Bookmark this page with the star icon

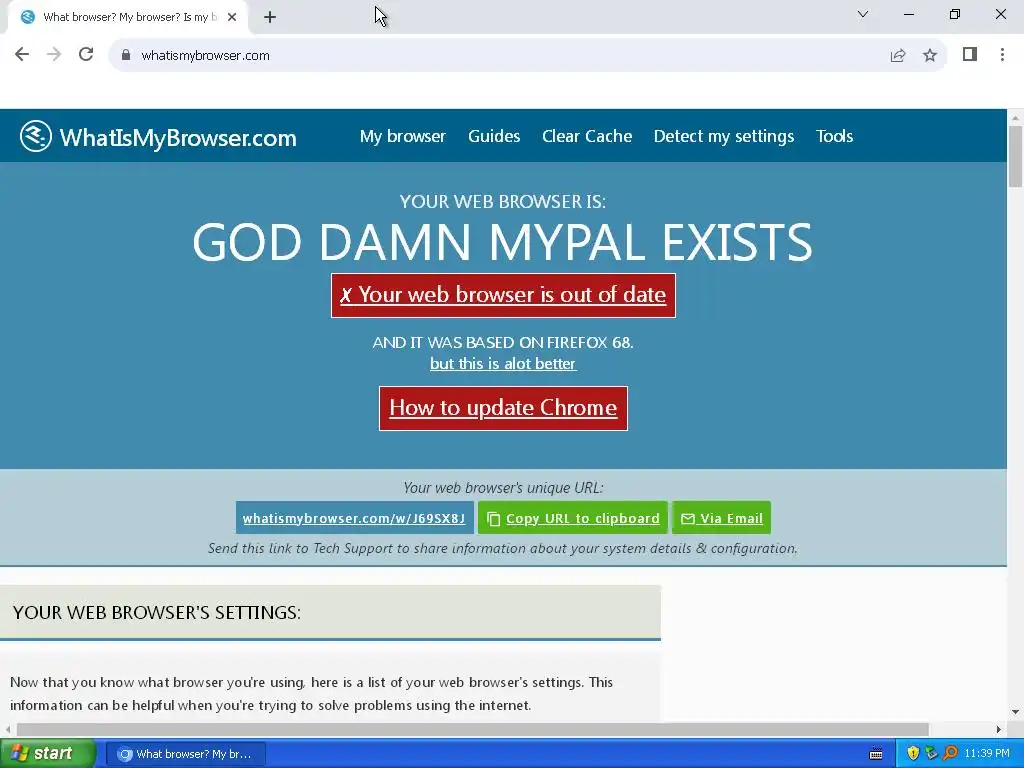930,56
